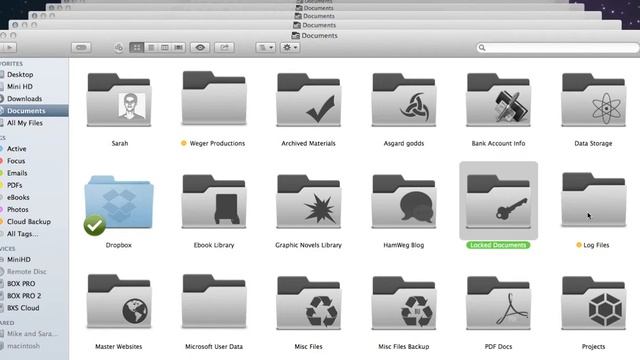The height and width of the screenshot is (360, 640).
Task: Open the Weger Productions folder icon
Action: 214,98
